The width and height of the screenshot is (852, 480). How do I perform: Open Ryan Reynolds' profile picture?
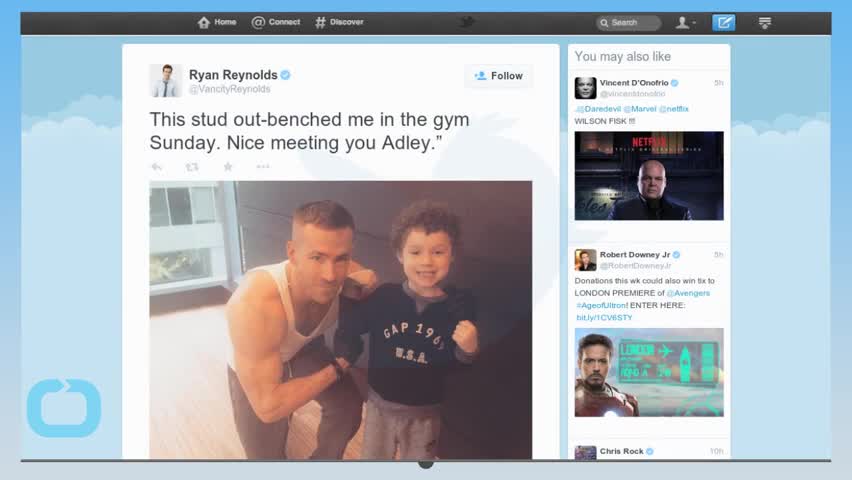tap(166, 80)
